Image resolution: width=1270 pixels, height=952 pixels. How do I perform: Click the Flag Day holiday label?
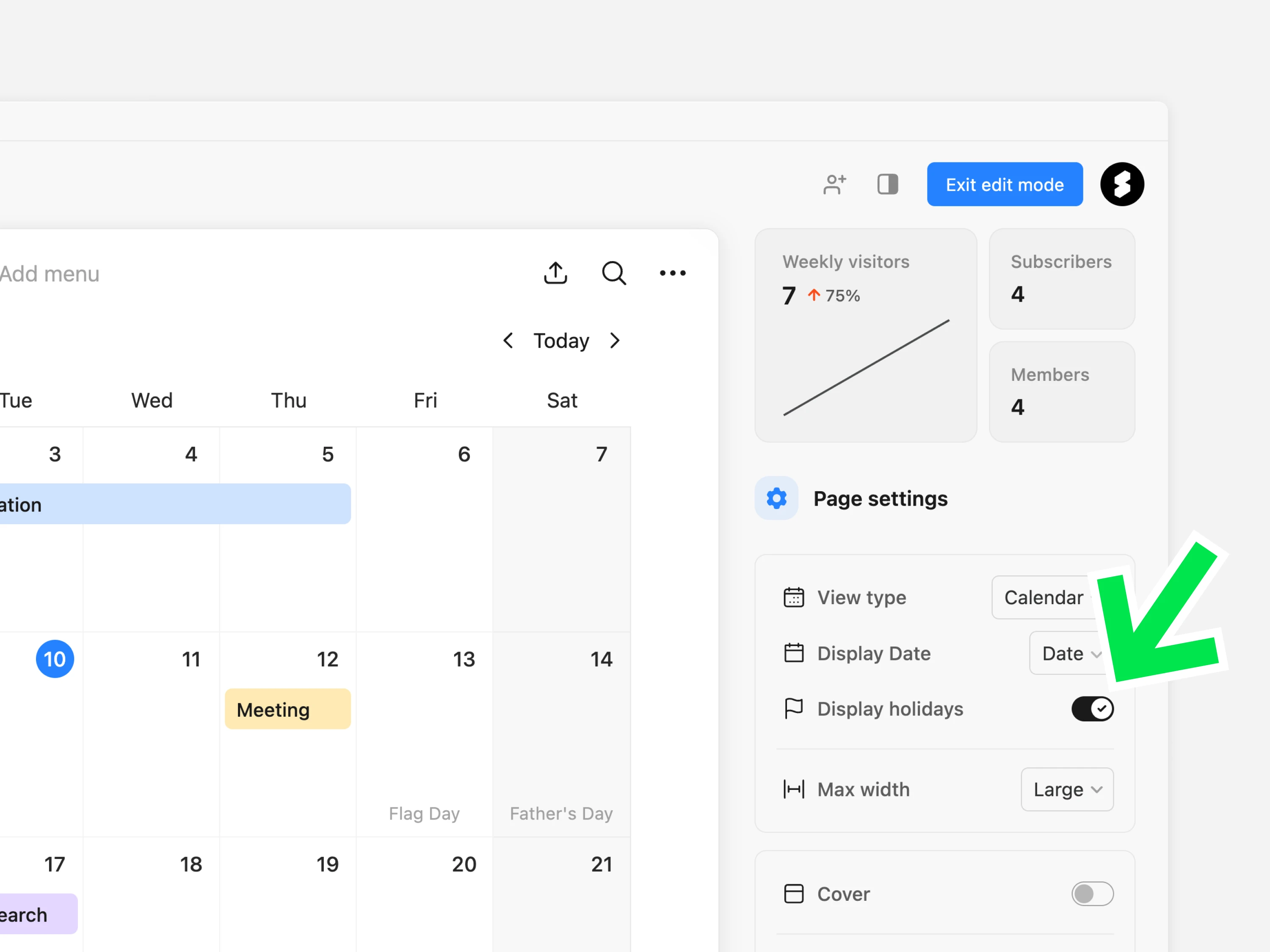(424, 813)
